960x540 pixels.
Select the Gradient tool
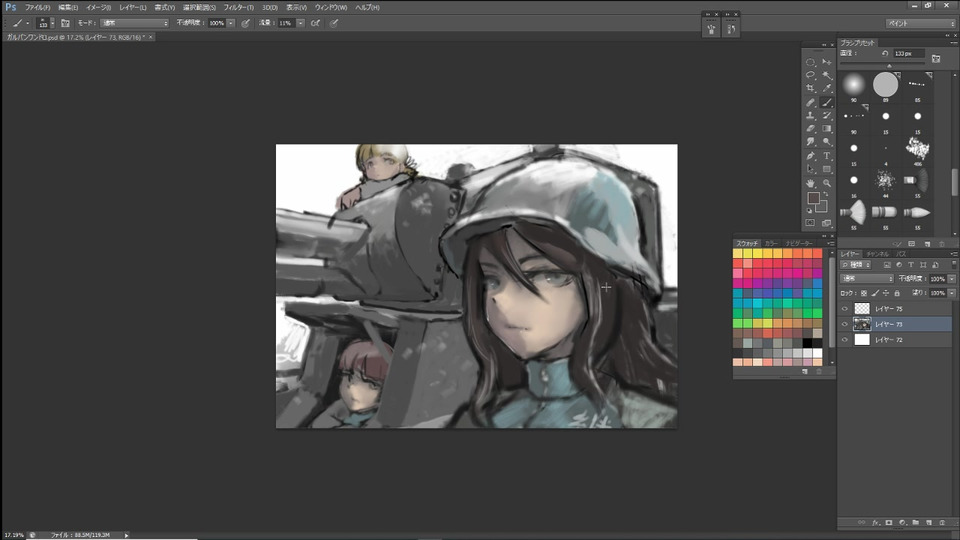pos(827,129)
